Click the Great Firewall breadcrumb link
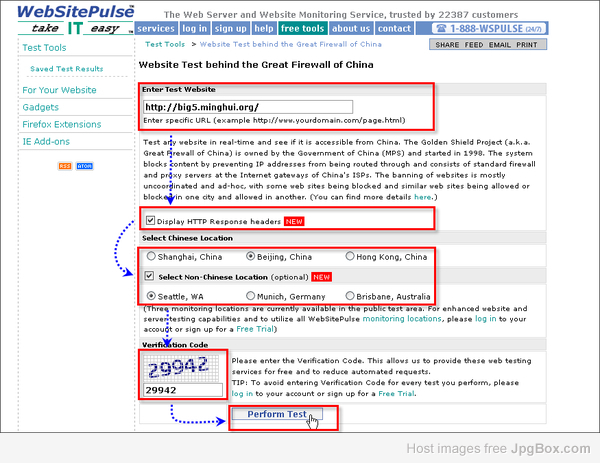 point(291,44)
